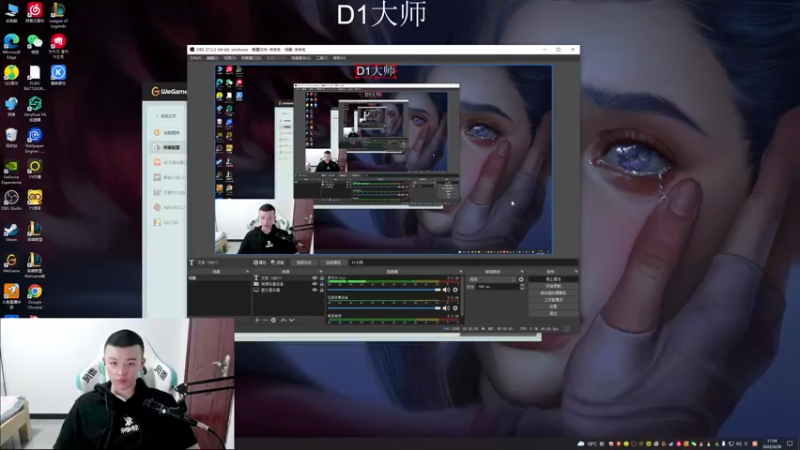Image resolution: width=800 pixels, height=450 pixels.
Task: Lock the display capture source
Action: 322,290
